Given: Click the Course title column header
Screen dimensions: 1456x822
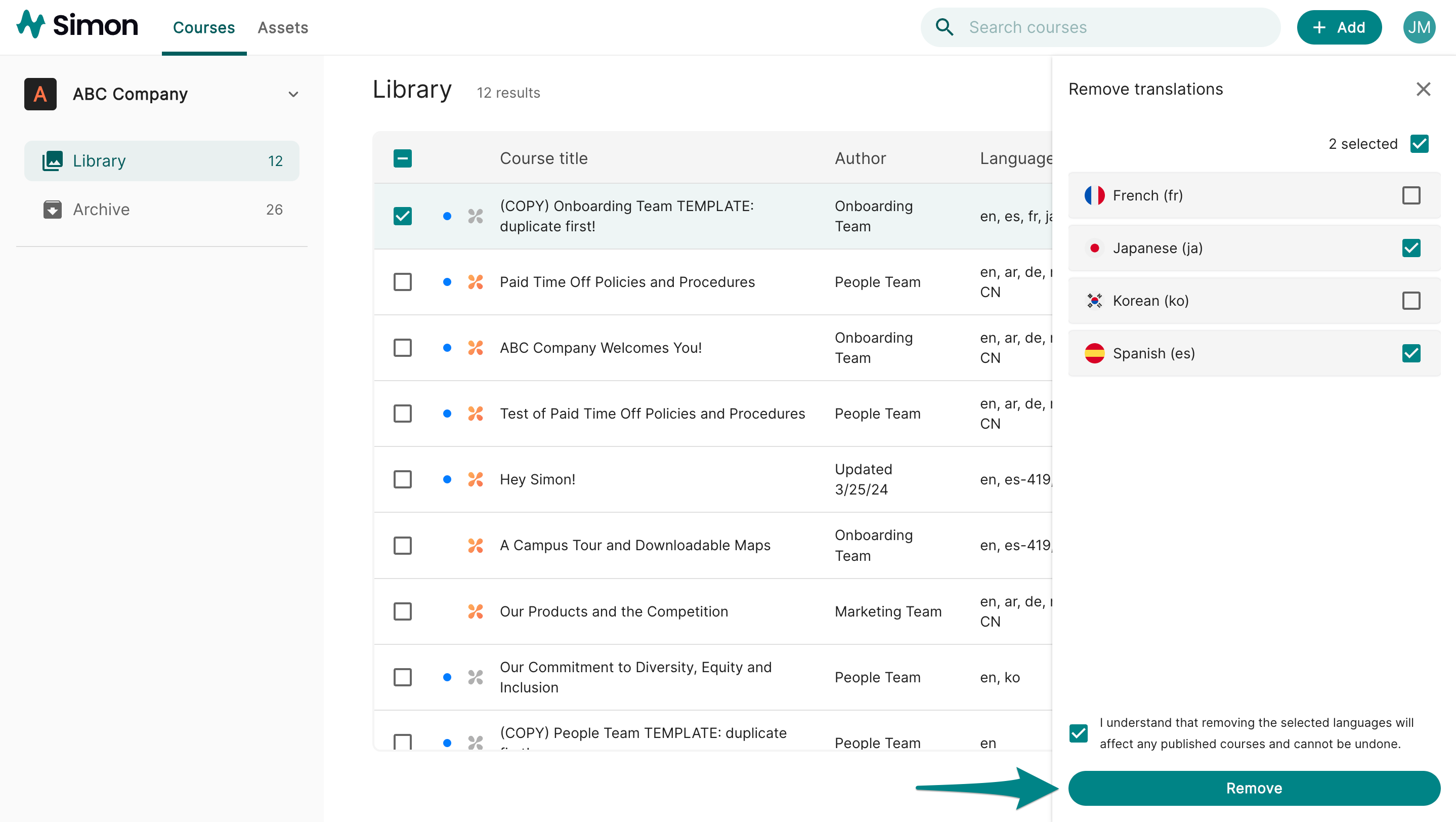Looking at the screenshot, I should point(543,158).
